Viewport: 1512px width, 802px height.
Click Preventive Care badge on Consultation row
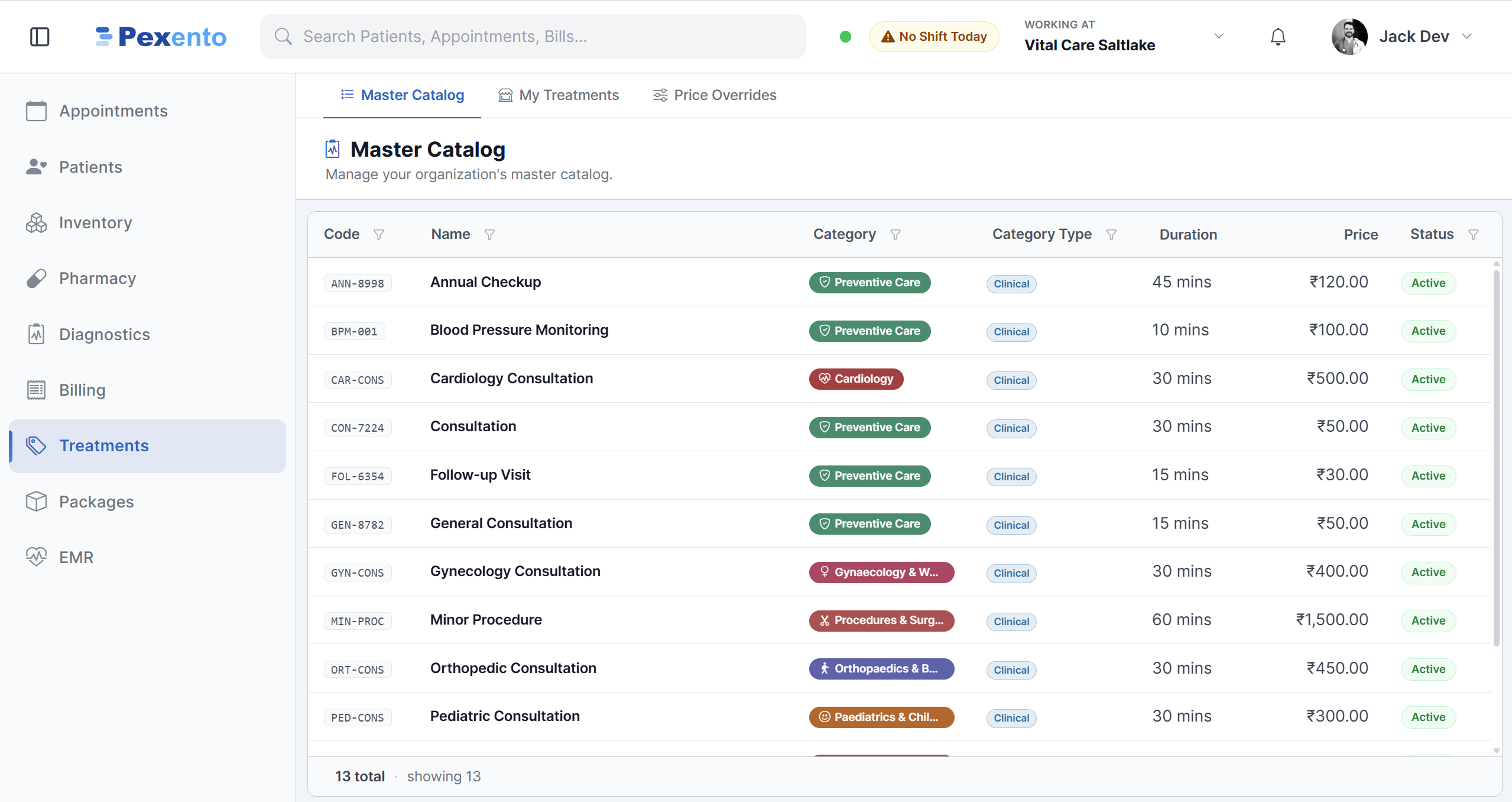pyautogui.click(x=869, y=427)
